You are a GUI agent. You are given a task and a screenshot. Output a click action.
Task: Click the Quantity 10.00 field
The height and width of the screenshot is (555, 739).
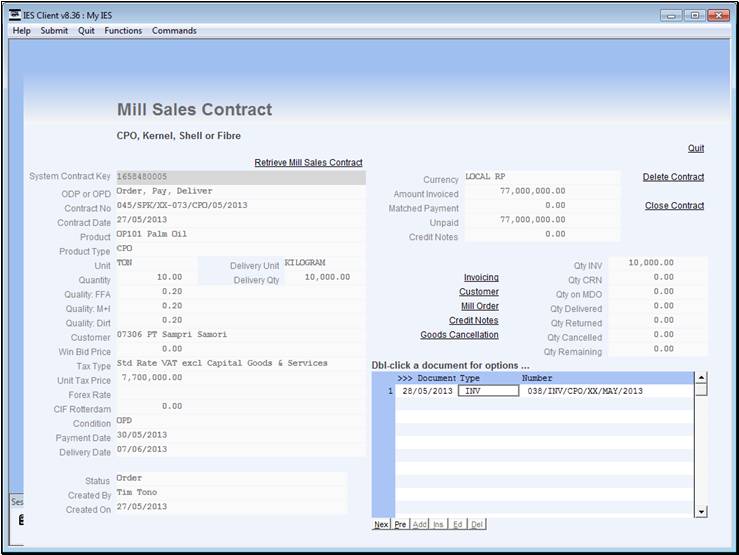tap(156, 278)
